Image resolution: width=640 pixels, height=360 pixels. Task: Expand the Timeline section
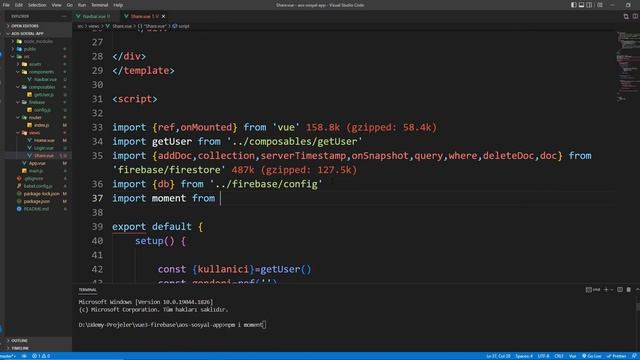tap(20, 348)
